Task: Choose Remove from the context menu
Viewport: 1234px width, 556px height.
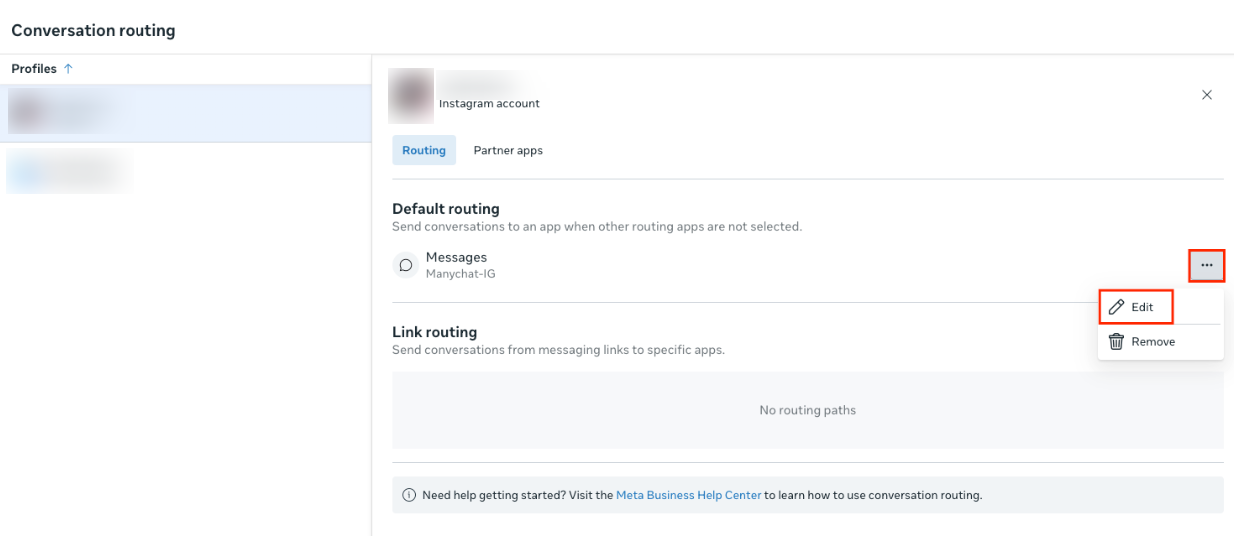Action: 1153,342
